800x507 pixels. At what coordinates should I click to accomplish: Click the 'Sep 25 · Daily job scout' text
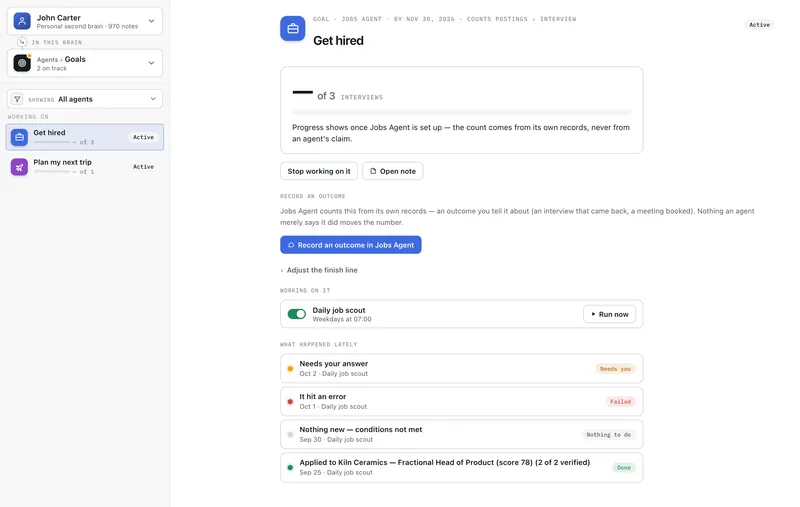tap(336, 473)
